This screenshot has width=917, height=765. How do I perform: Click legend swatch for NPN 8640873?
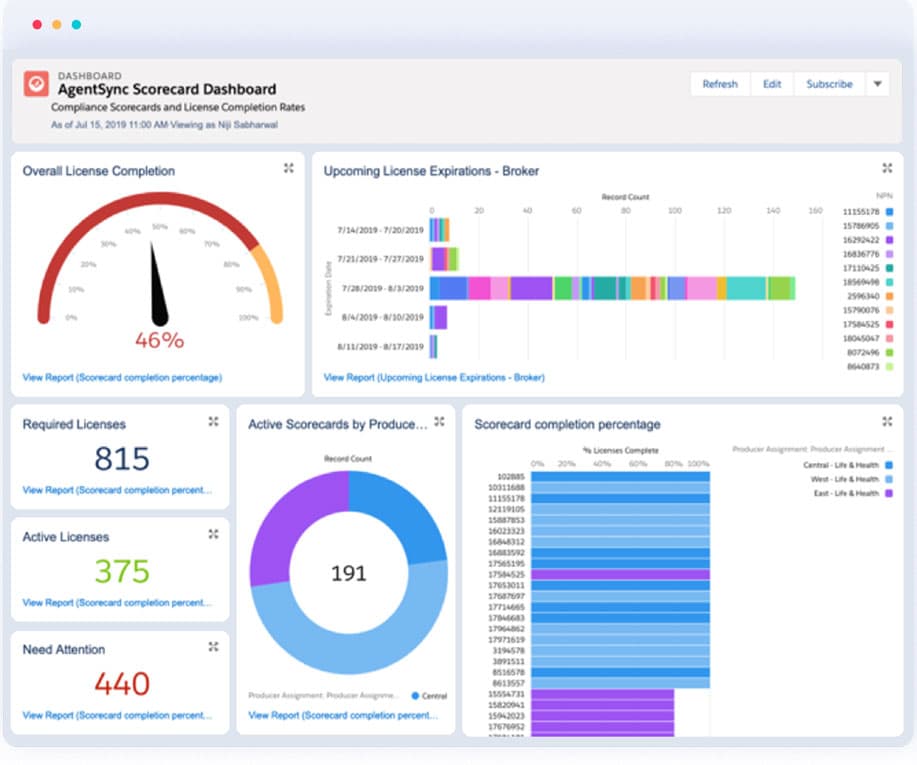[889, 367]
